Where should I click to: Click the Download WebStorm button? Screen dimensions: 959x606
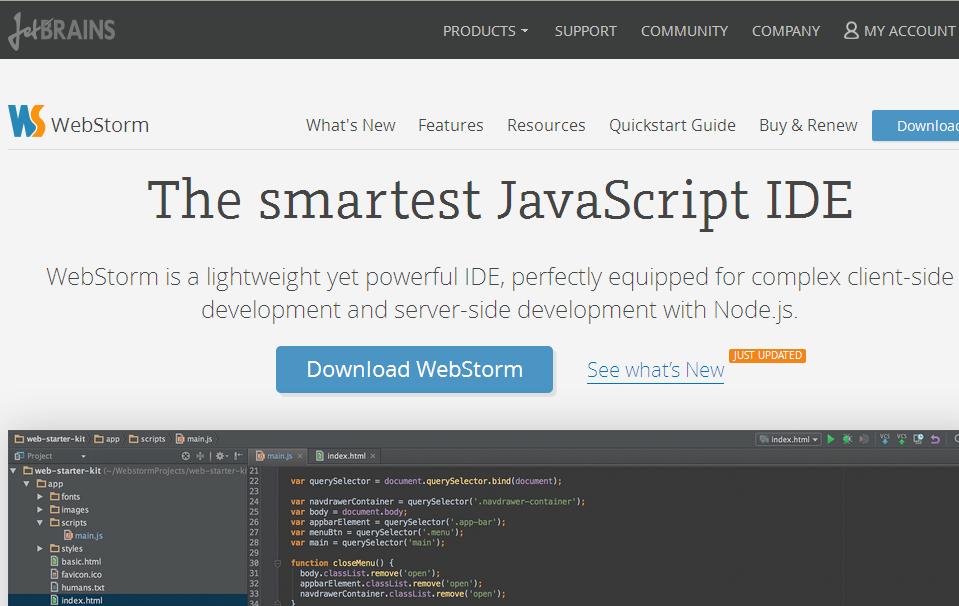413,369
